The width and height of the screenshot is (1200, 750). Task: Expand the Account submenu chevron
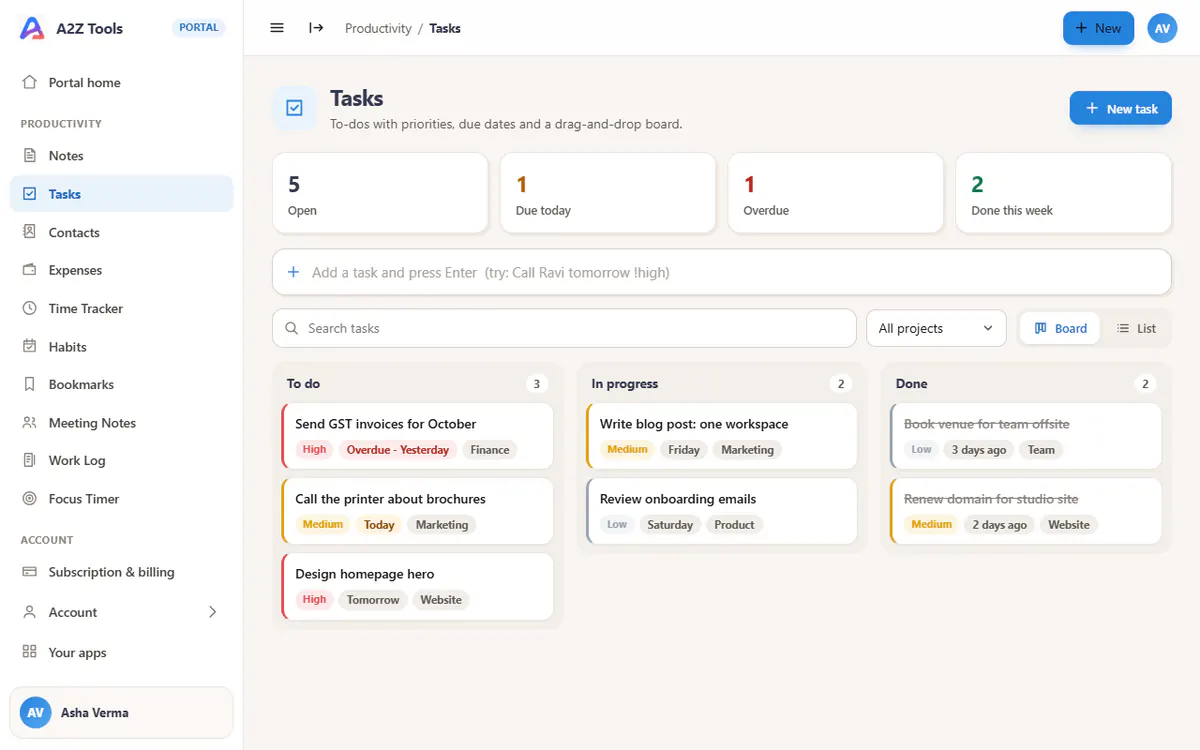[212, 612]
